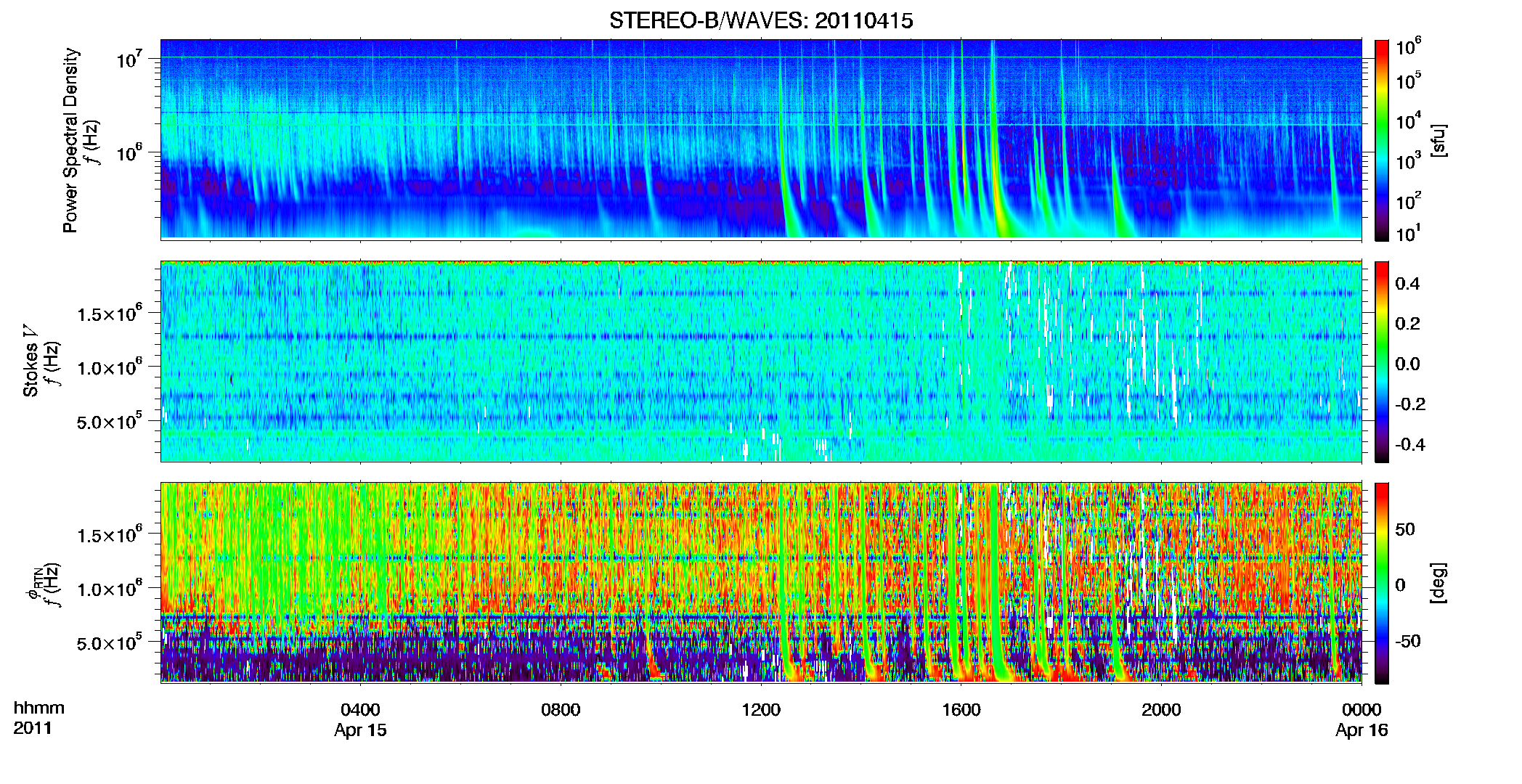Click the 1600 time axis tick label
1522x784 pixels.
(x=961, y=710)
